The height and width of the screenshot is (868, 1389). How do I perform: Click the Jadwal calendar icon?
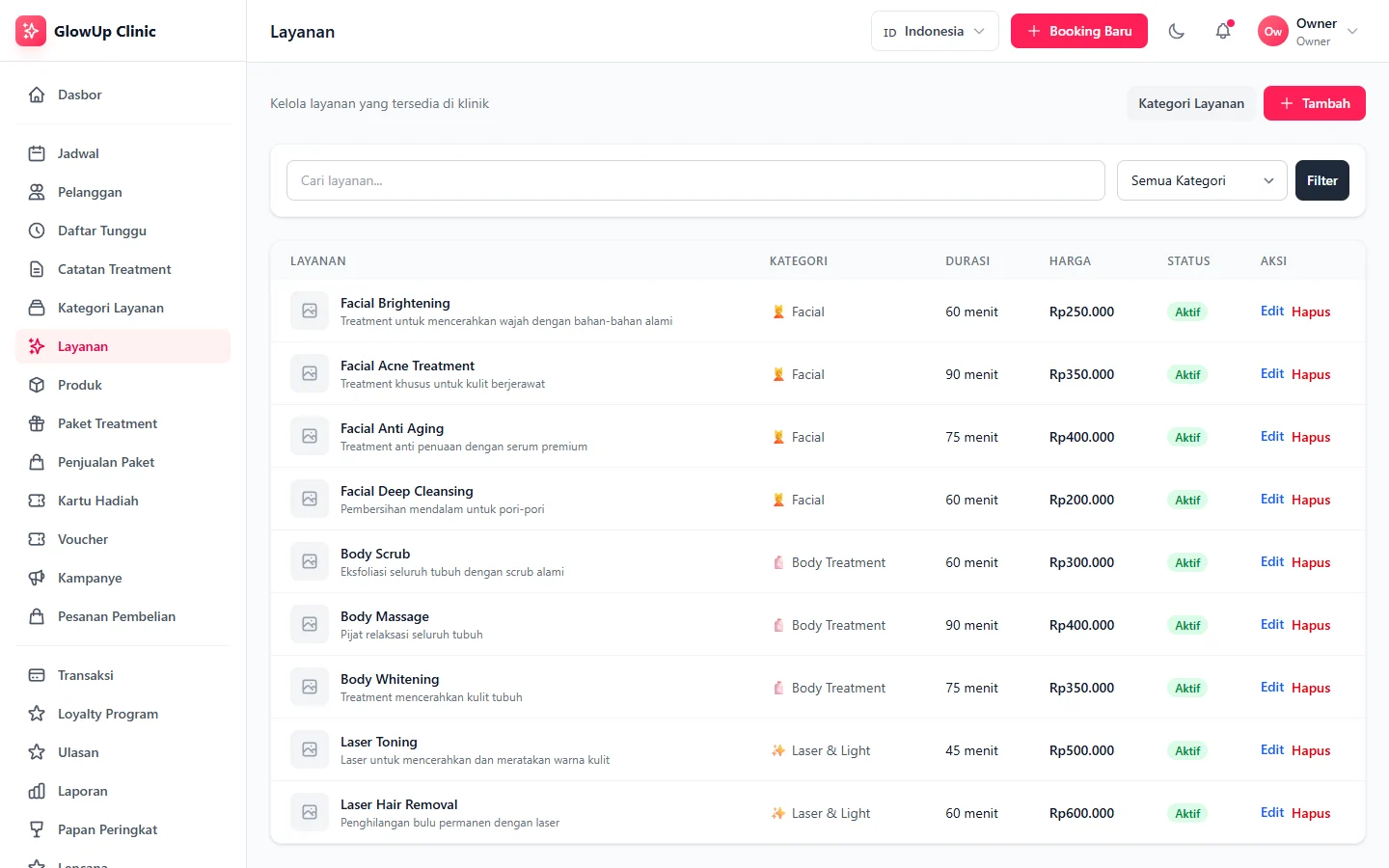point(37,153)
